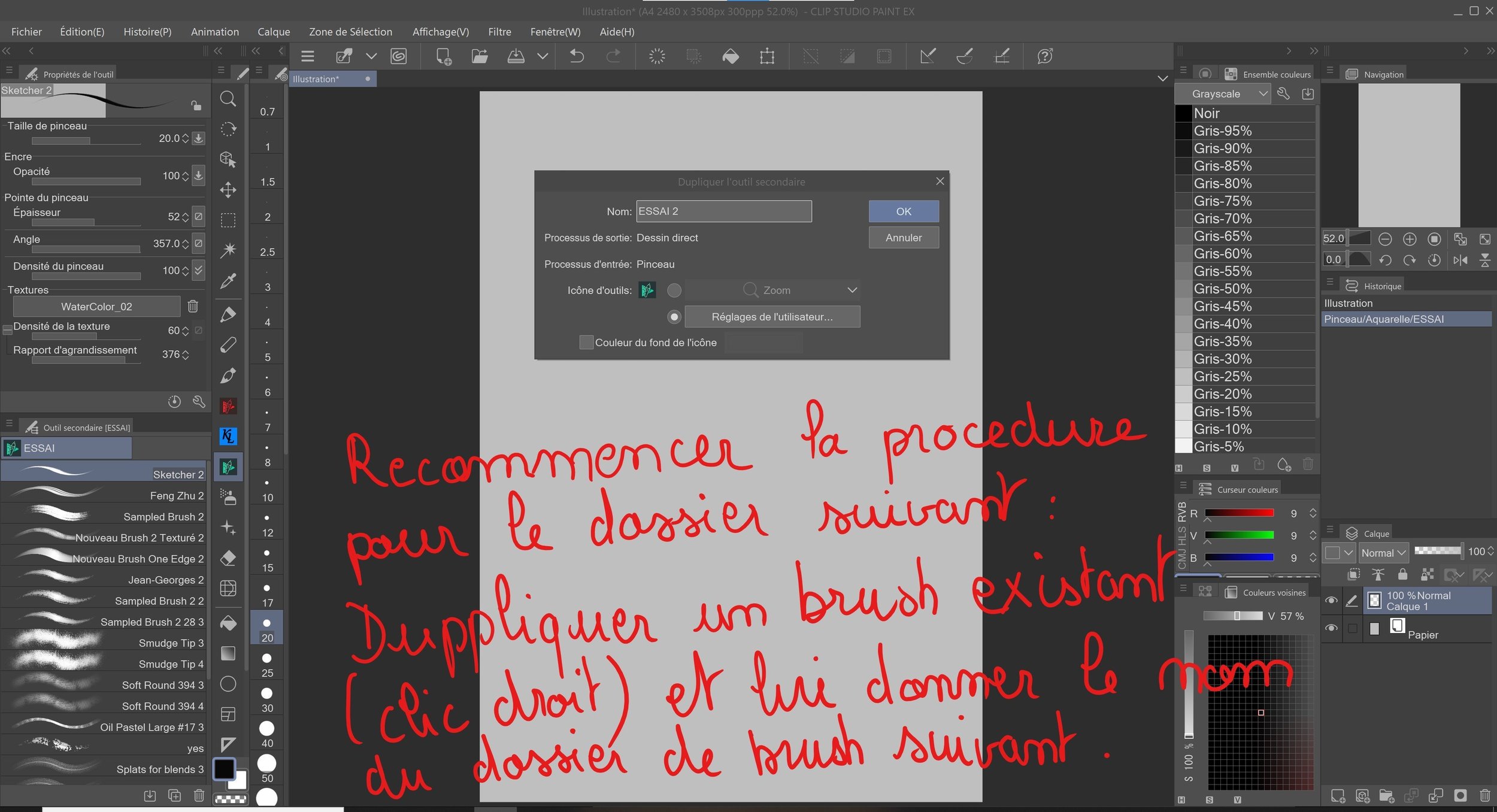This screenshot has height=812, width=1497.
Task: Select the rectangular Selection marquee tool
Action: pyautogui.click(x=228, y=220)
